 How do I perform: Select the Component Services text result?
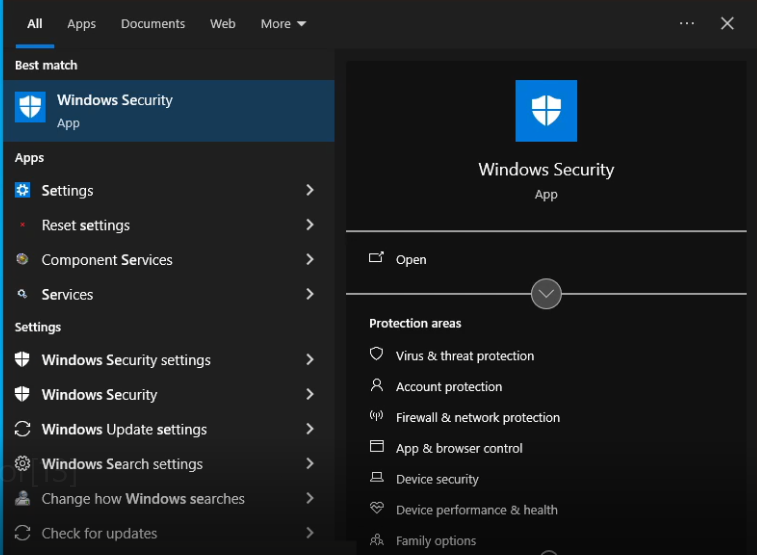107,260
